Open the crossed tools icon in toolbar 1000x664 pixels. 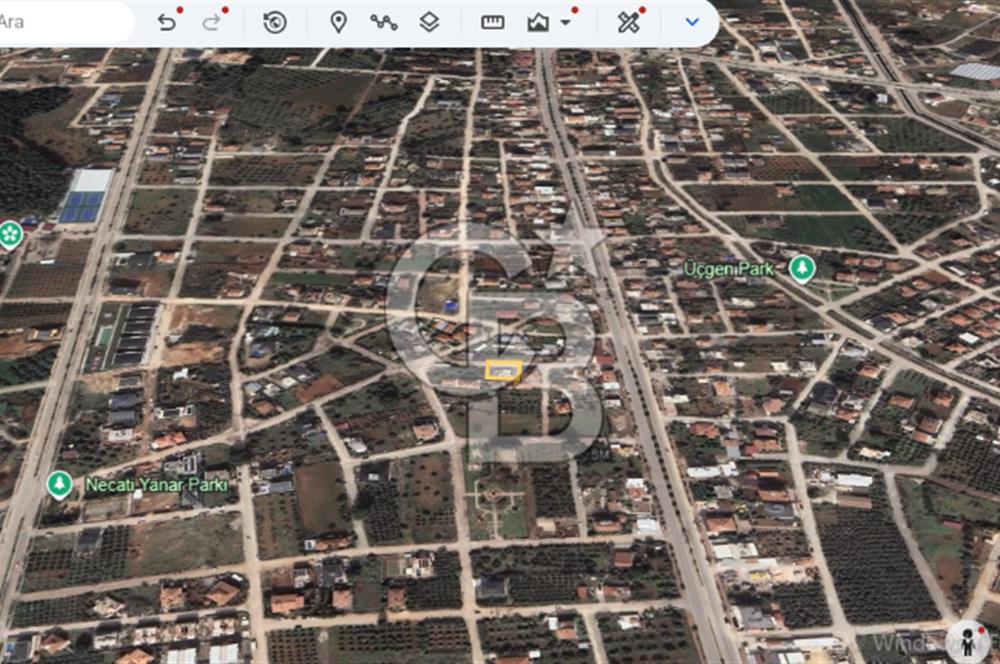[x=628, y=22]
